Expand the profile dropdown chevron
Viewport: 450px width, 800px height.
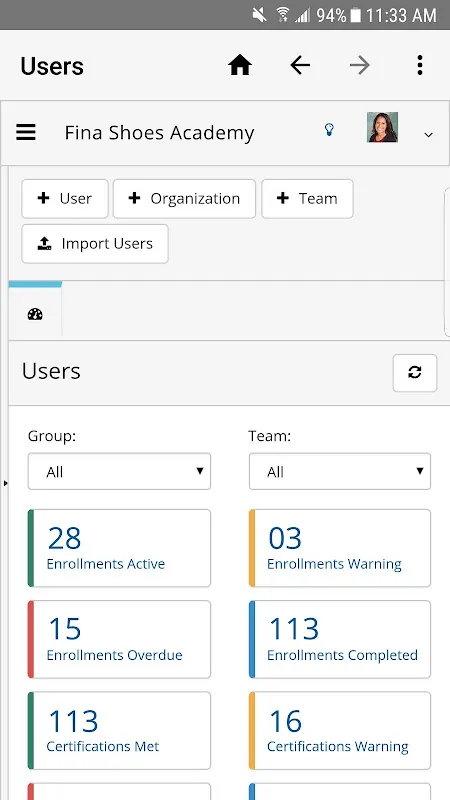(x=429, y=135)
